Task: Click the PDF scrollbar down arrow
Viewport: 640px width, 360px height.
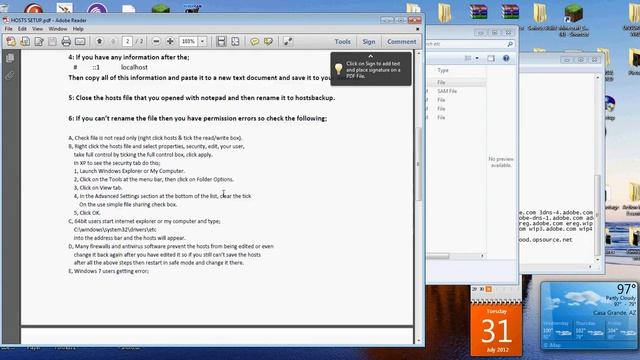Action: [x=418, y=340]
